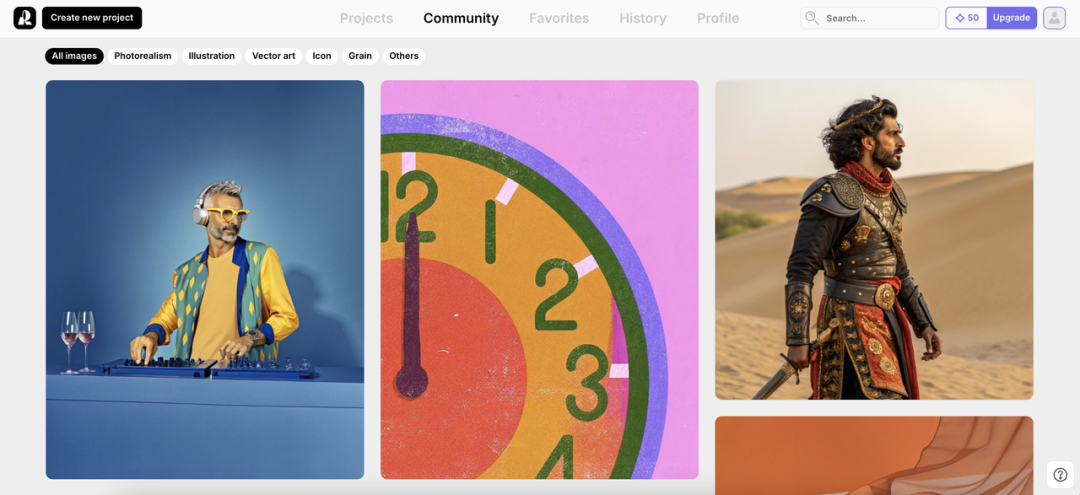
Task: Filter by Grain style
Action: point(360,56)
